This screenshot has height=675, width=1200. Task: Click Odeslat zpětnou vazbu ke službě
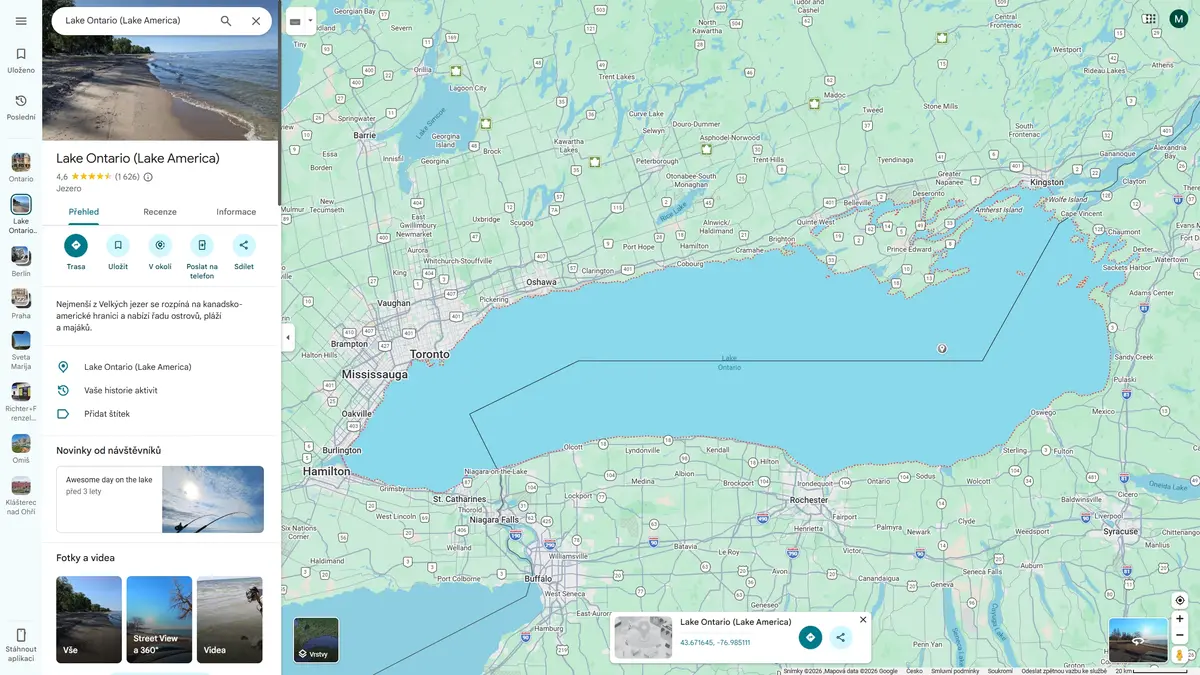coord(1064,671)
